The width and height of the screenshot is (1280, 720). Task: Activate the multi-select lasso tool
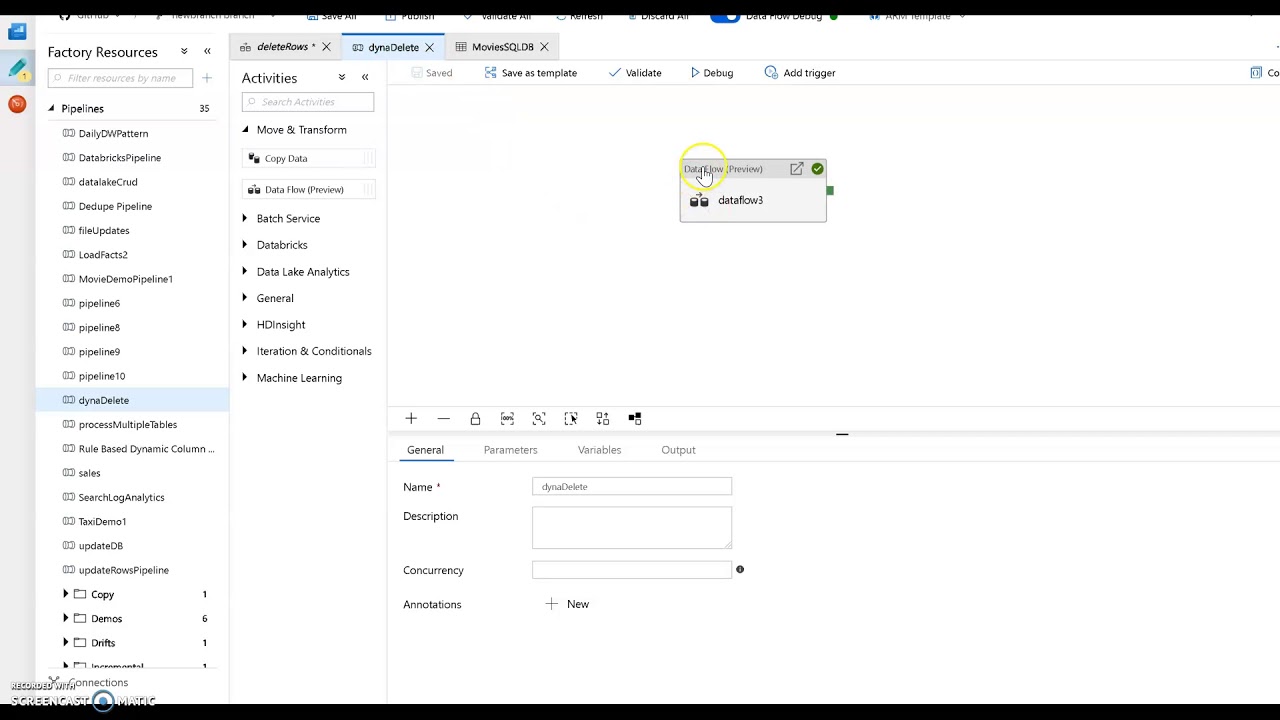pos(571,418)
